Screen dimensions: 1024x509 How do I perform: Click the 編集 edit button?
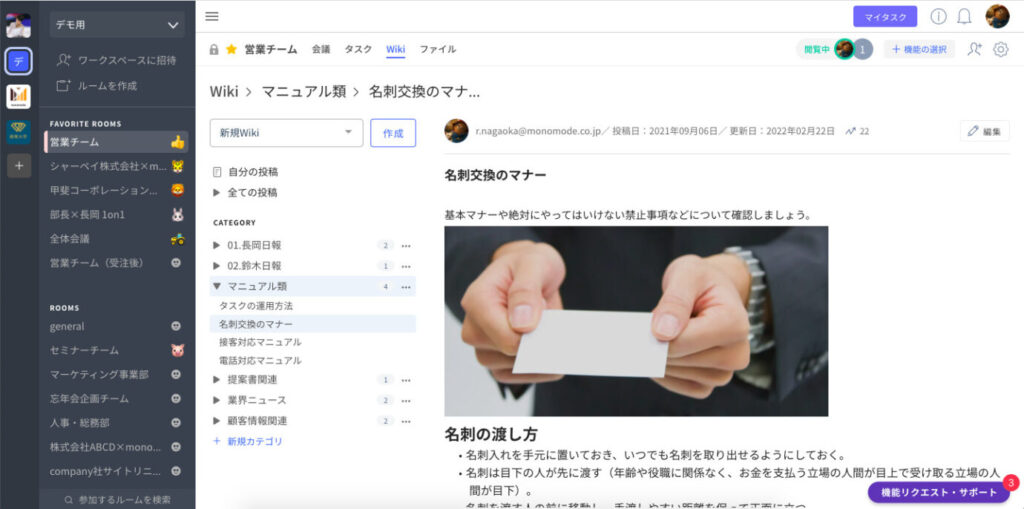984,131
